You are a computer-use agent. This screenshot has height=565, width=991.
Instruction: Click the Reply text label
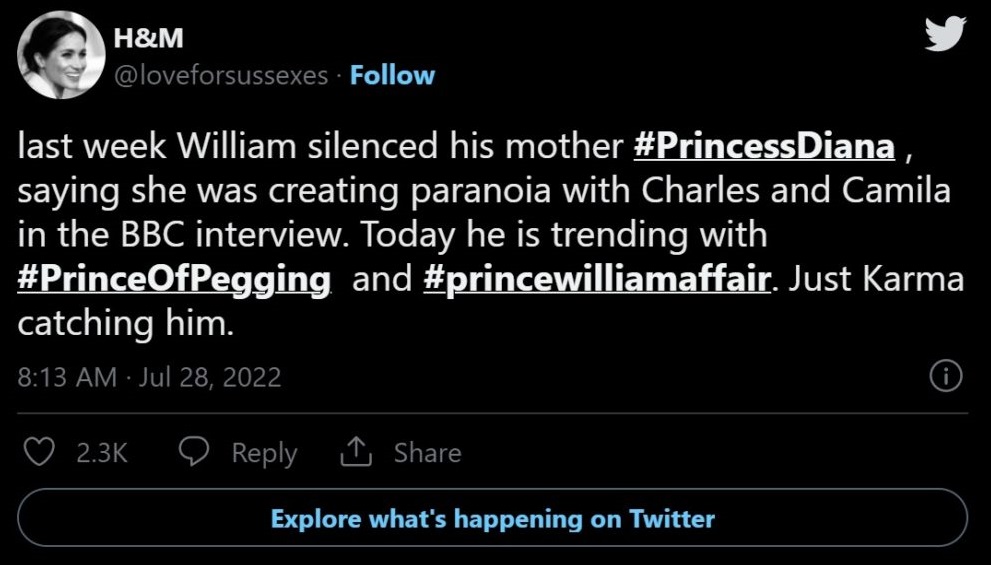point(264,453)
